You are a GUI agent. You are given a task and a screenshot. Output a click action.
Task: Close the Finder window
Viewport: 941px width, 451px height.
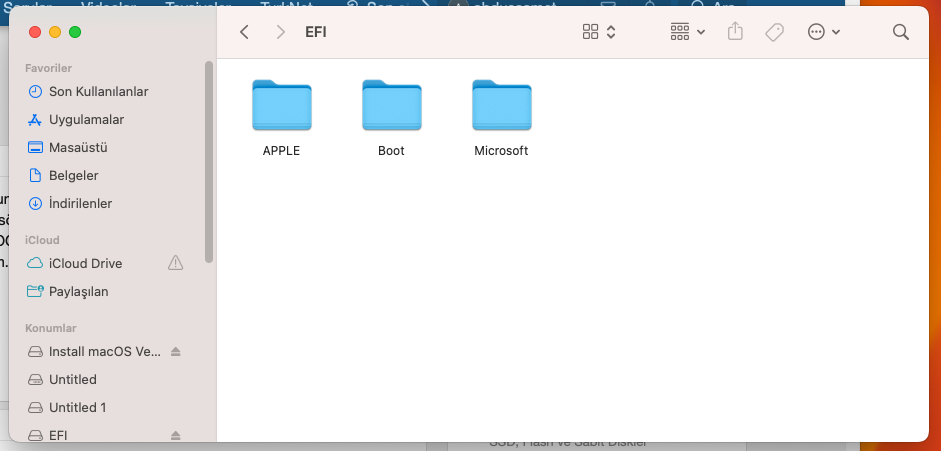coord(35,32)
